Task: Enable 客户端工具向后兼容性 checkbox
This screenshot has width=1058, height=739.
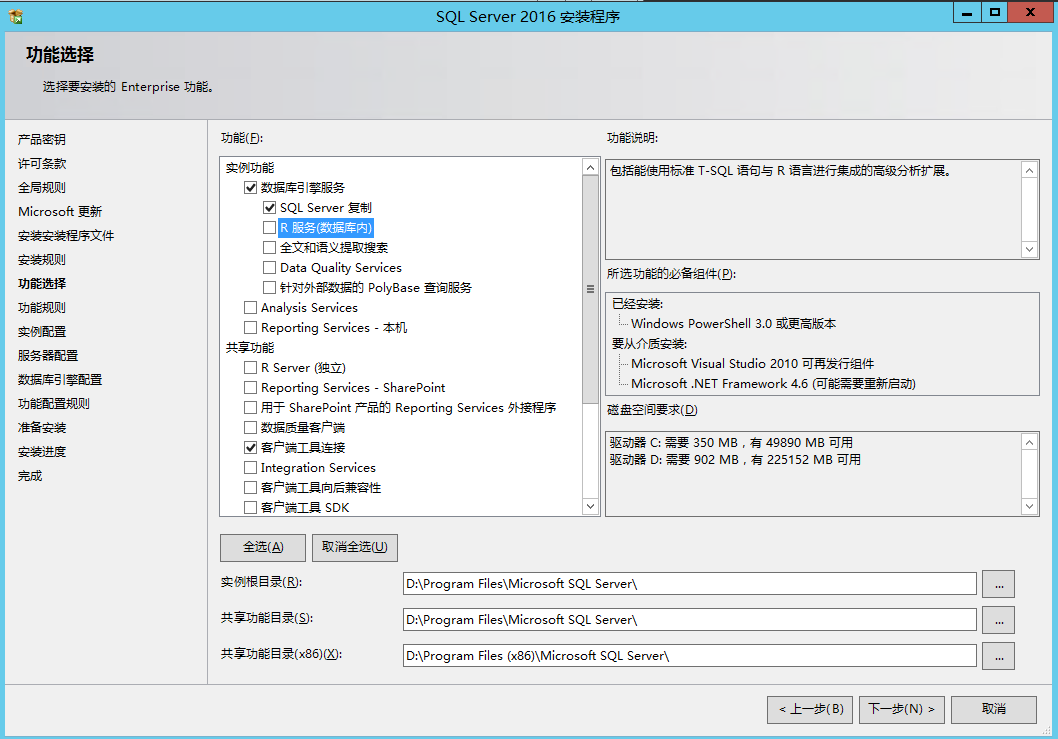Action: (250, 487)
